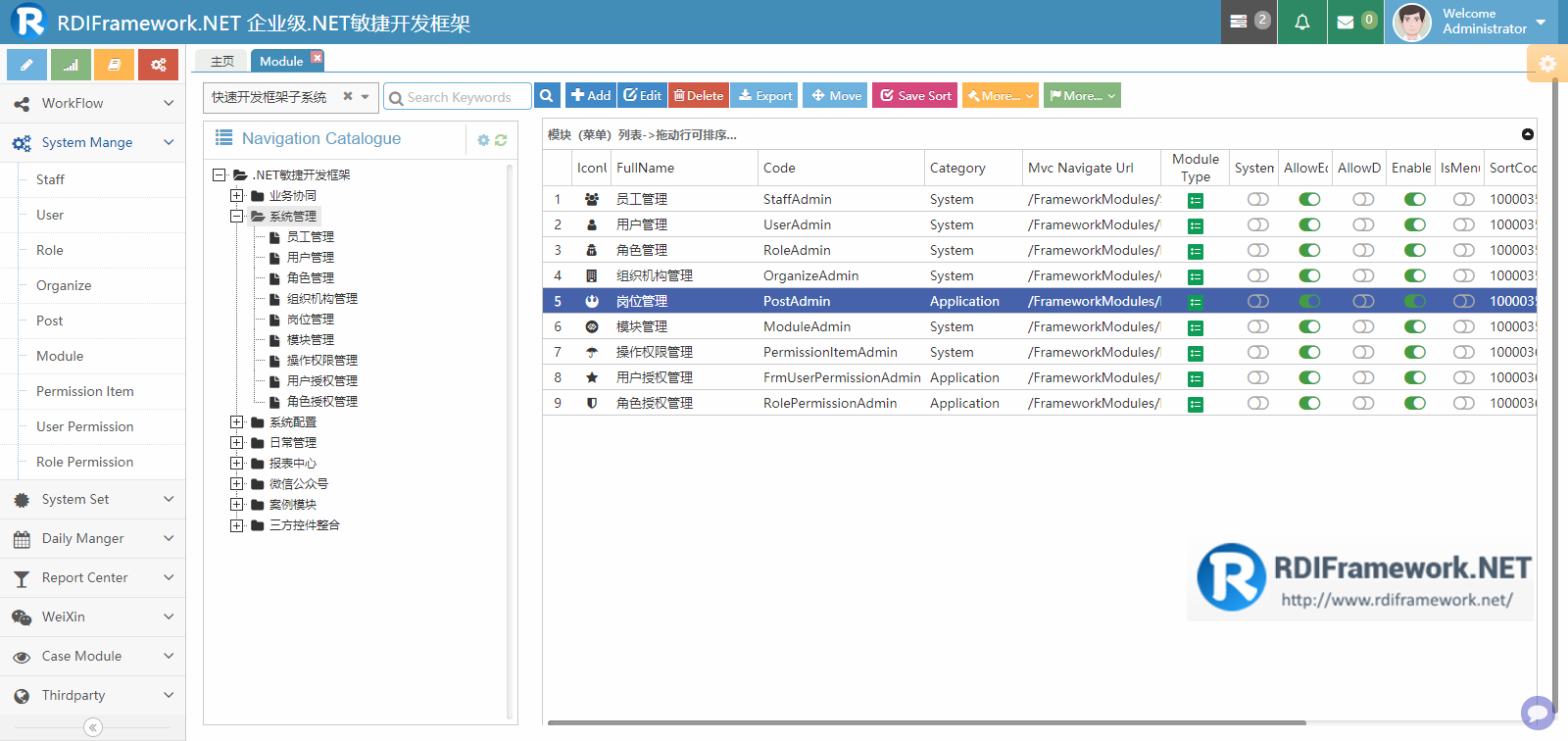Toggle System switch for StaffAdmin row
This screenshot has width=1568, height=741.
tap(1258, 199)
